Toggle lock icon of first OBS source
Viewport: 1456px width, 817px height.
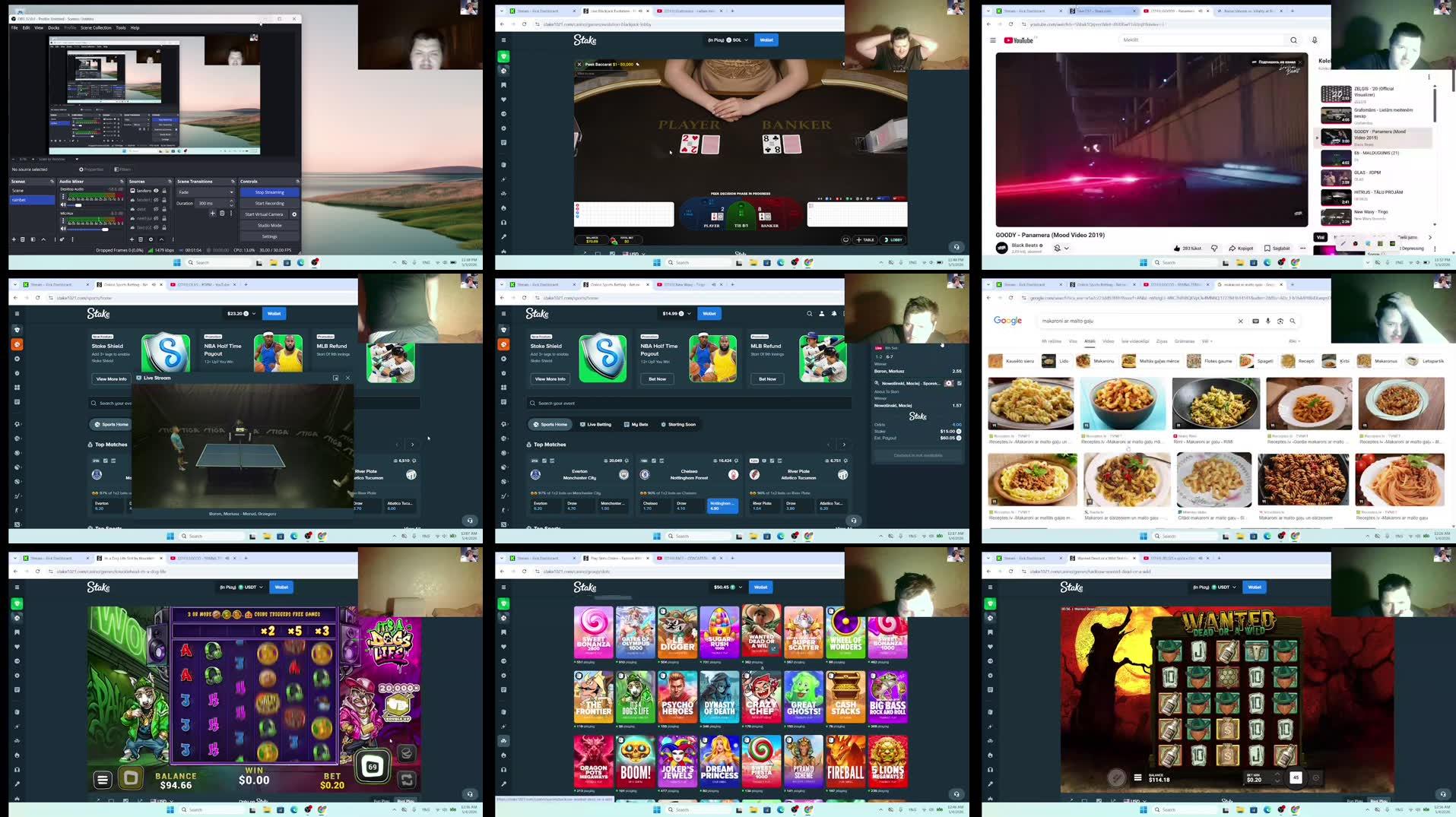(163, 191)
